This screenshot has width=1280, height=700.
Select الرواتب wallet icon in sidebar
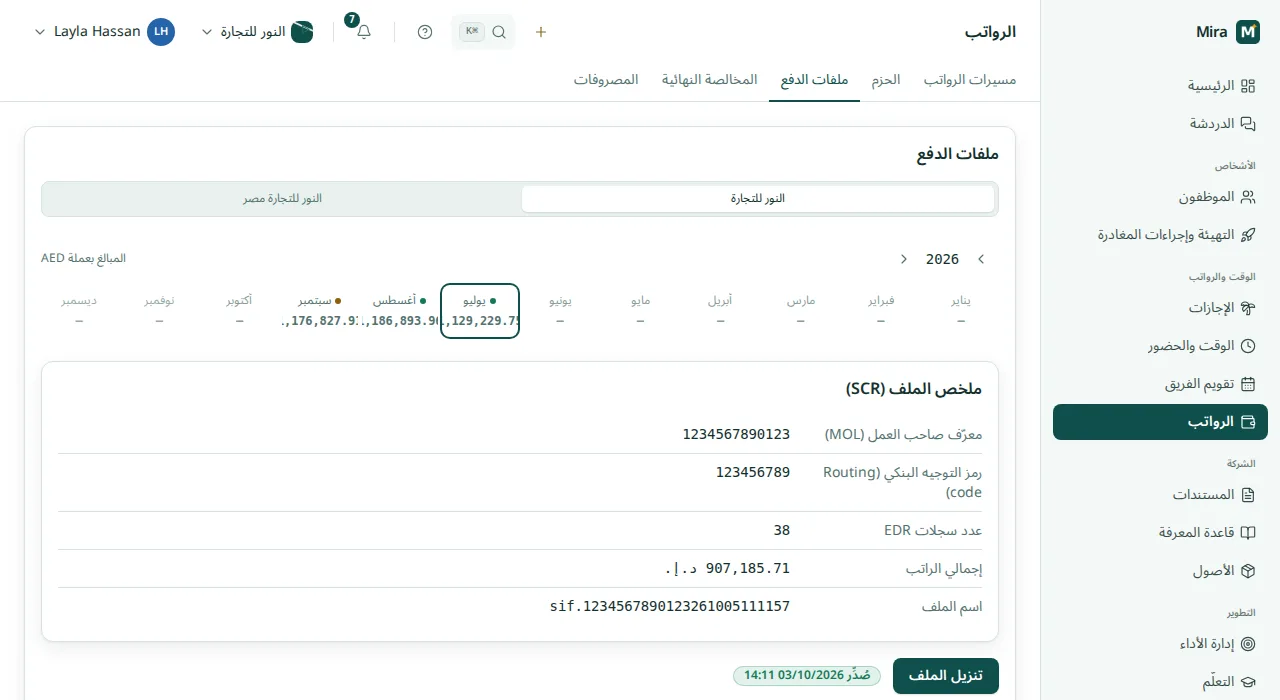(1247, 422)
